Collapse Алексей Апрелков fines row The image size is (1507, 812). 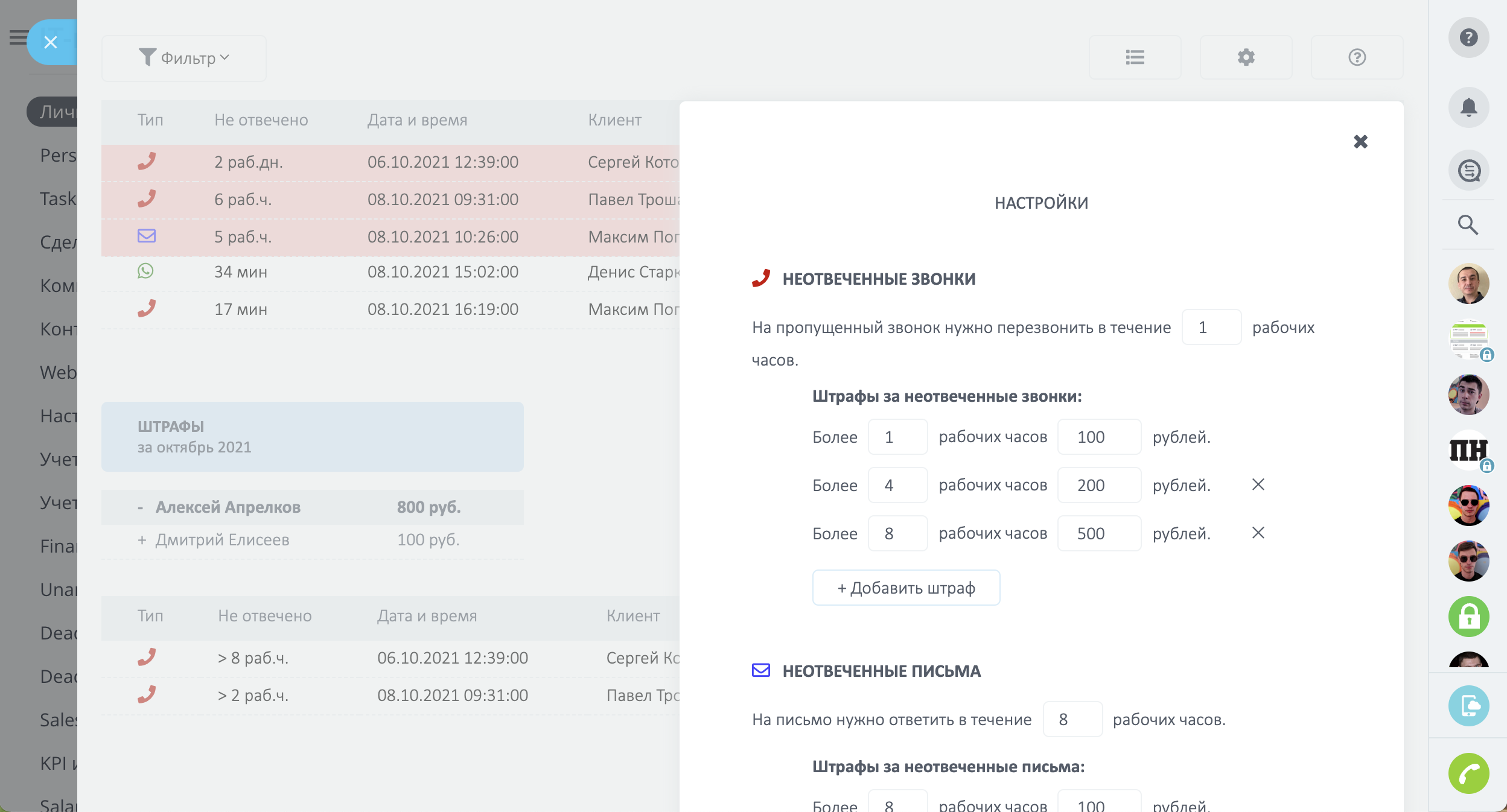pos(141,508)
